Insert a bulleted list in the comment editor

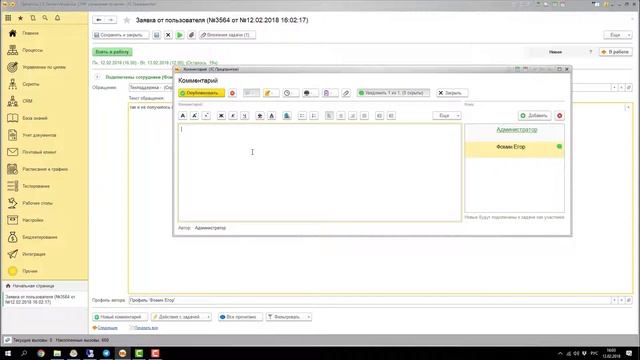click(302, 116)
